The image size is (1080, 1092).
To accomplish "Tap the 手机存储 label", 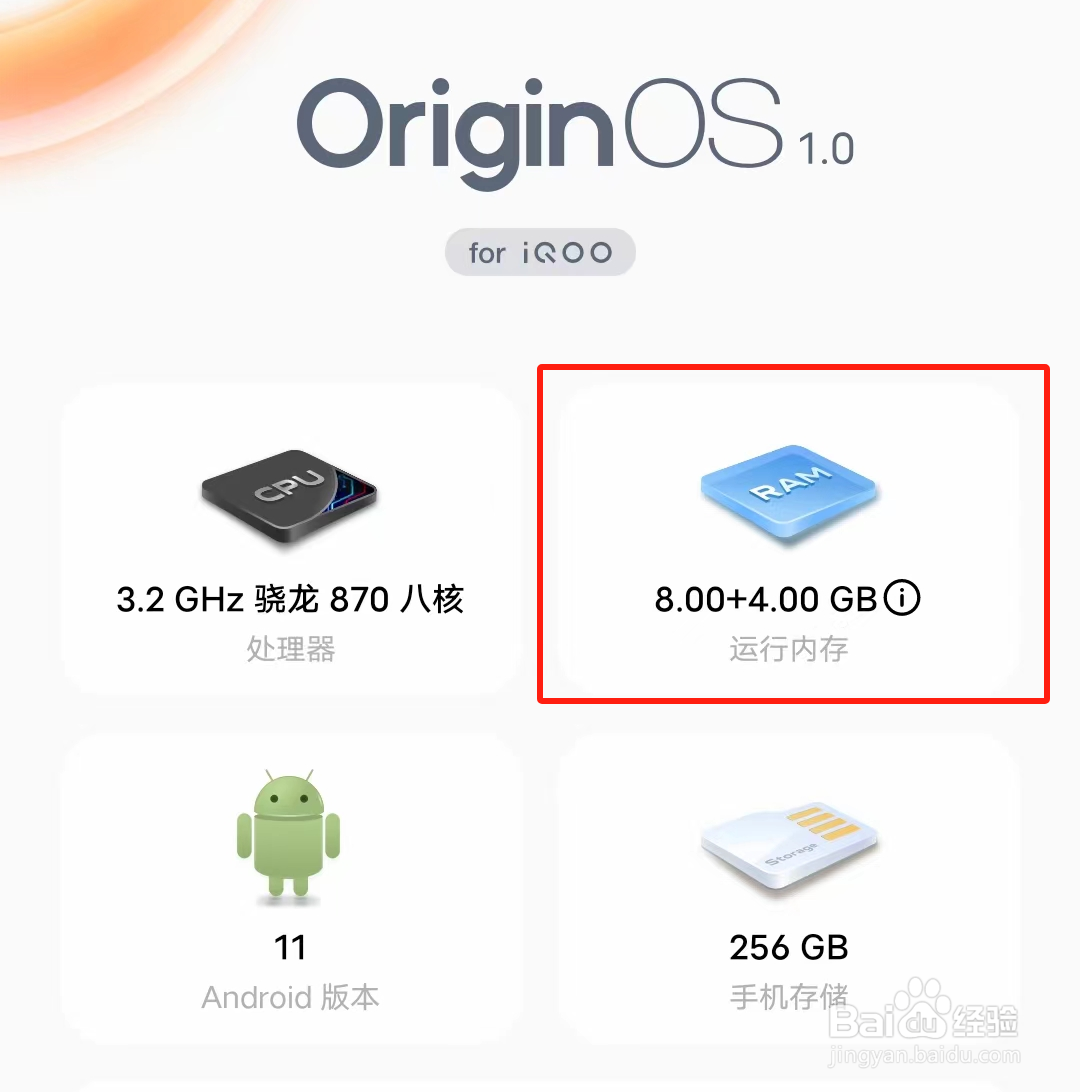I will [789, 997].
